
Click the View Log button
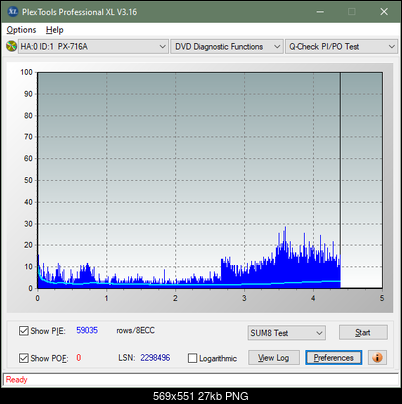274,358
